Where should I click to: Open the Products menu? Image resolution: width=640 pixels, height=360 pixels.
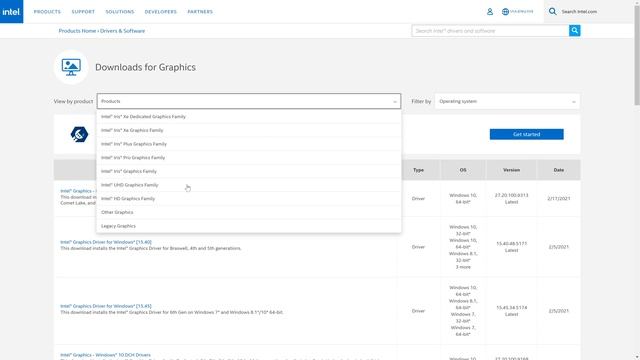[47, 11]
